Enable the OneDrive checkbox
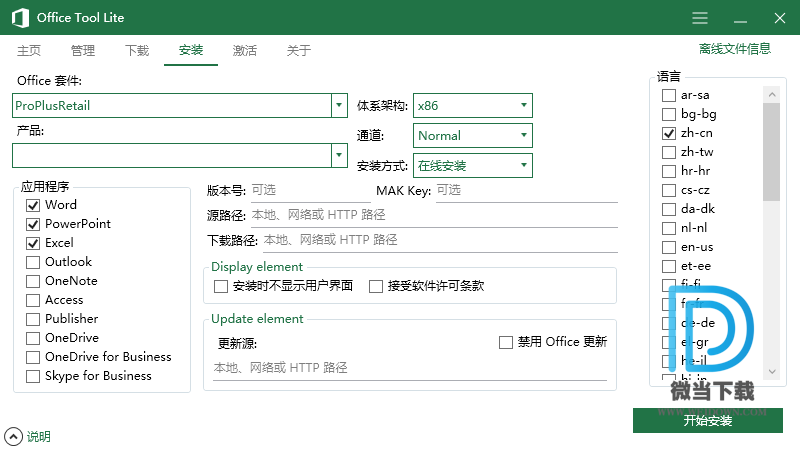The width and height of the screenshot is (800, 450). (33, 338)
